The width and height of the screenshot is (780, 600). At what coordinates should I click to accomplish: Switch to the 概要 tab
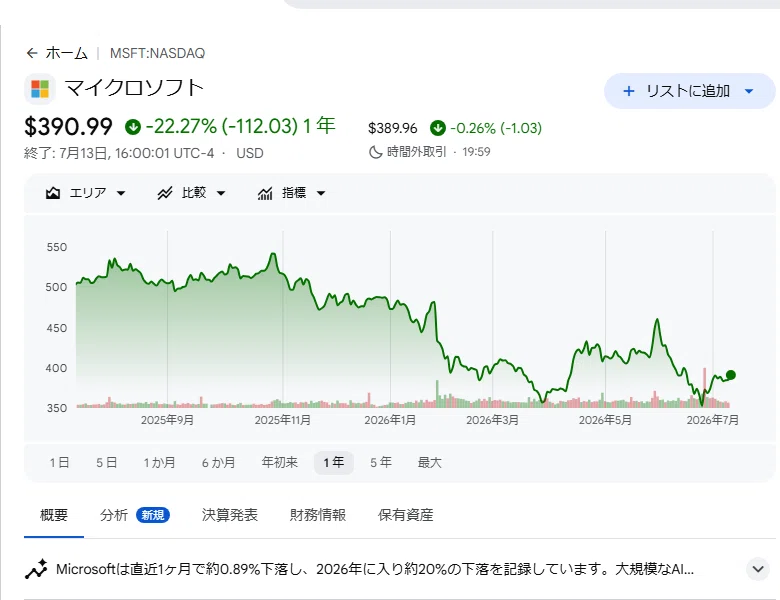click(x=54, y=515)
